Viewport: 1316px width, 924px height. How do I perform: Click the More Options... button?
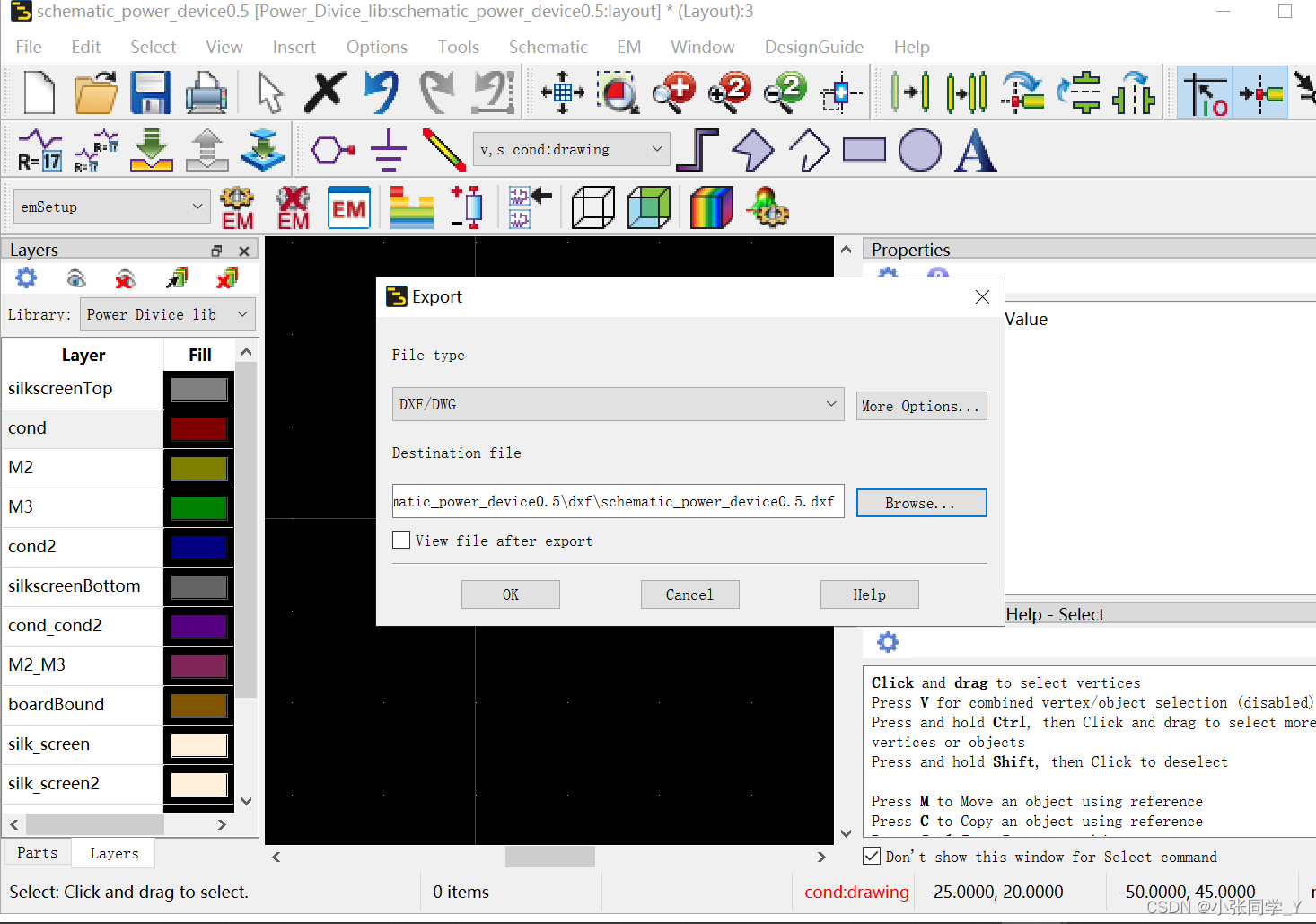(x=922, y=406)
